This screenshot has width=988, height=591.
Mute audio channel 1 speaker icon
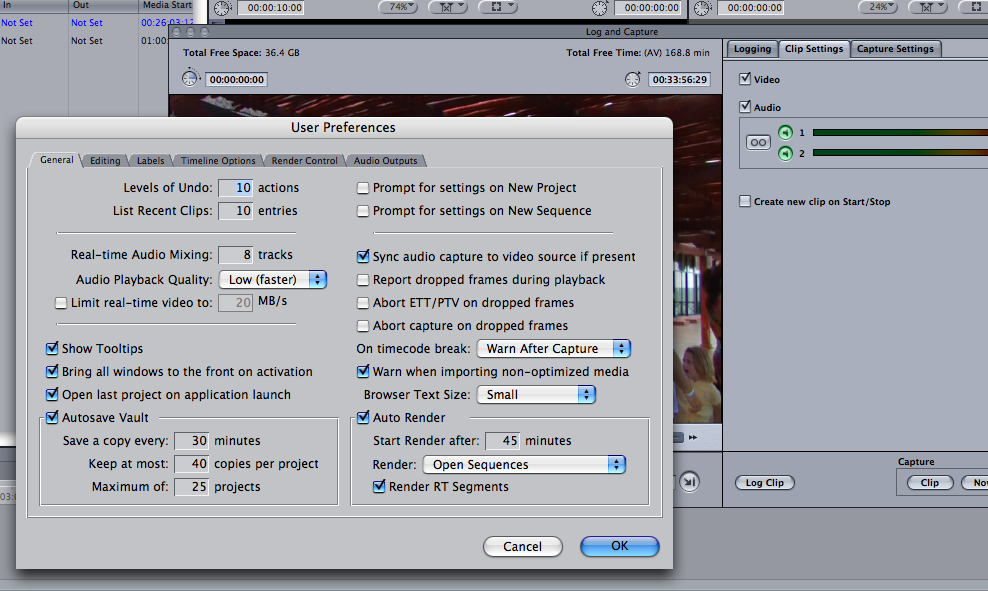[x=786, y=132]
